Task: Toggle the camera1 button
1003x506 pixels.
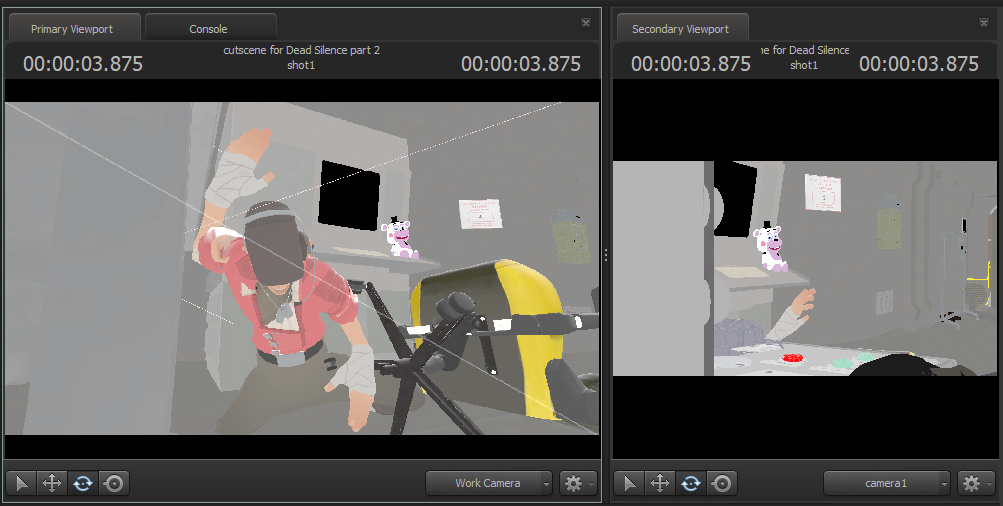Action: [x=882, y=483]
